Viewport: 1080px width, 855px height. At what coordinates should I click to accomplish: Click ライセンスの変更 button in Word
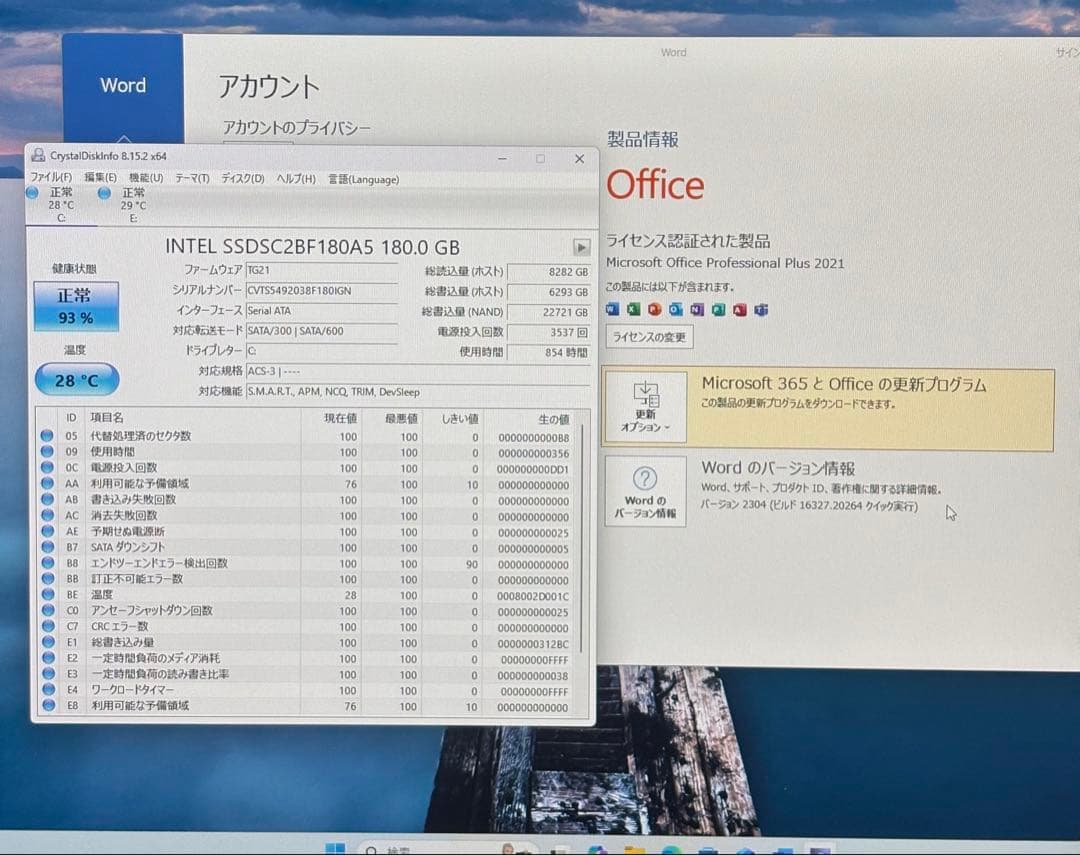coord(649,337)
